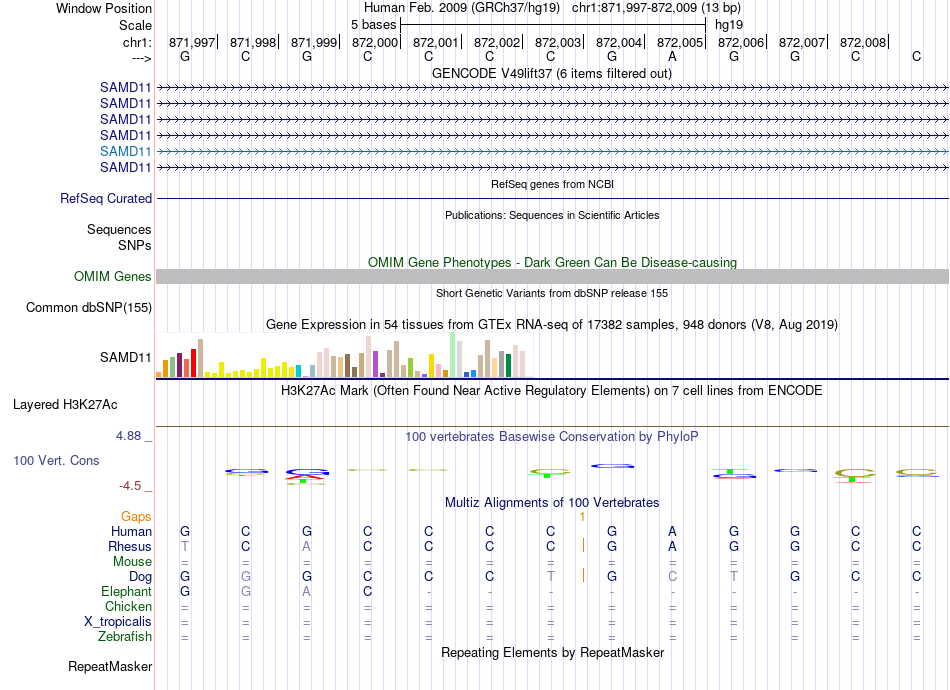Click the tallest light green GTEx expression bar
This screenshot has height=690, width=950.
tap(453, 355)
